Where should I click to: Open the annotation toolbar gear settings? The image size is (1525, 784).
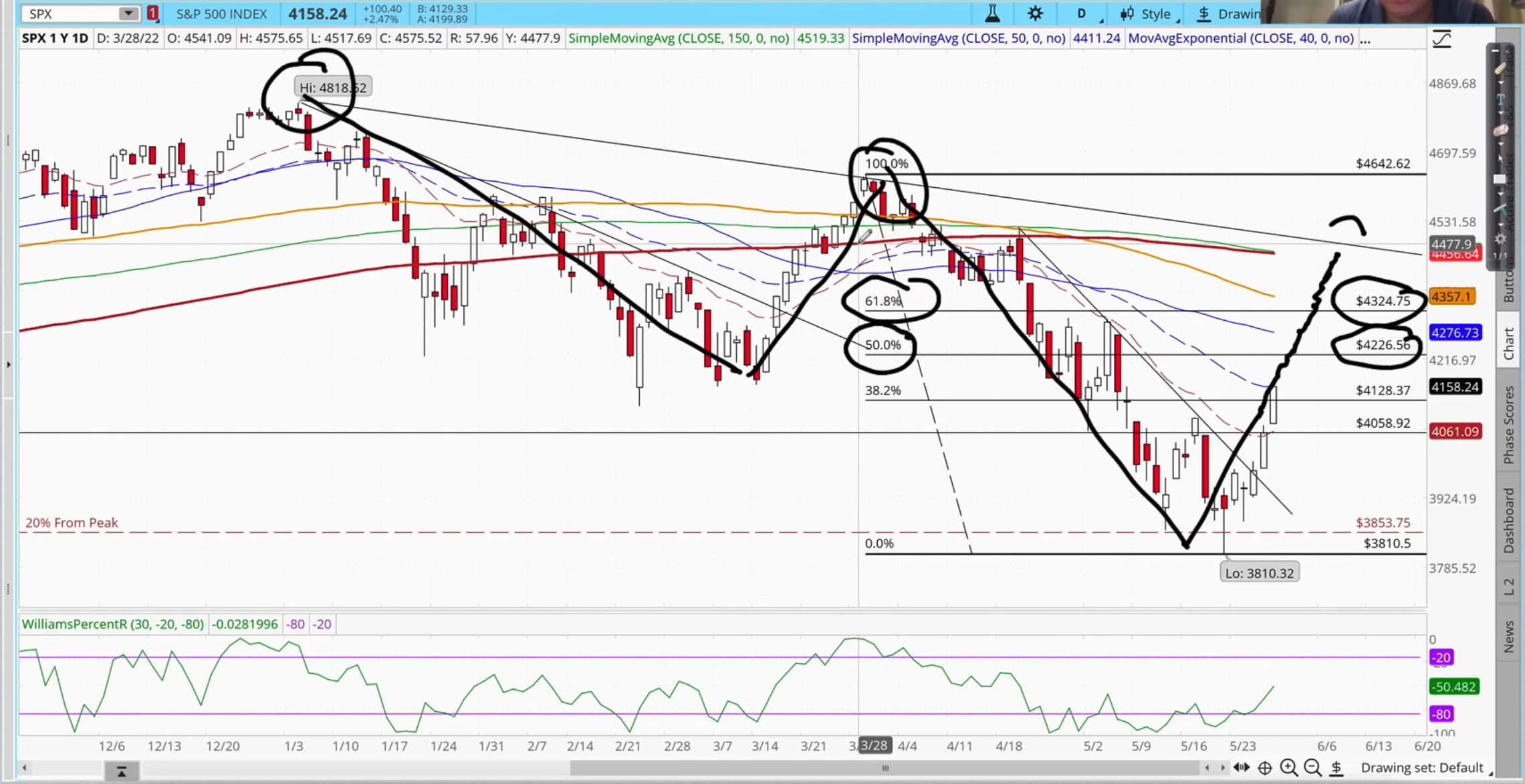point(1501,239)
